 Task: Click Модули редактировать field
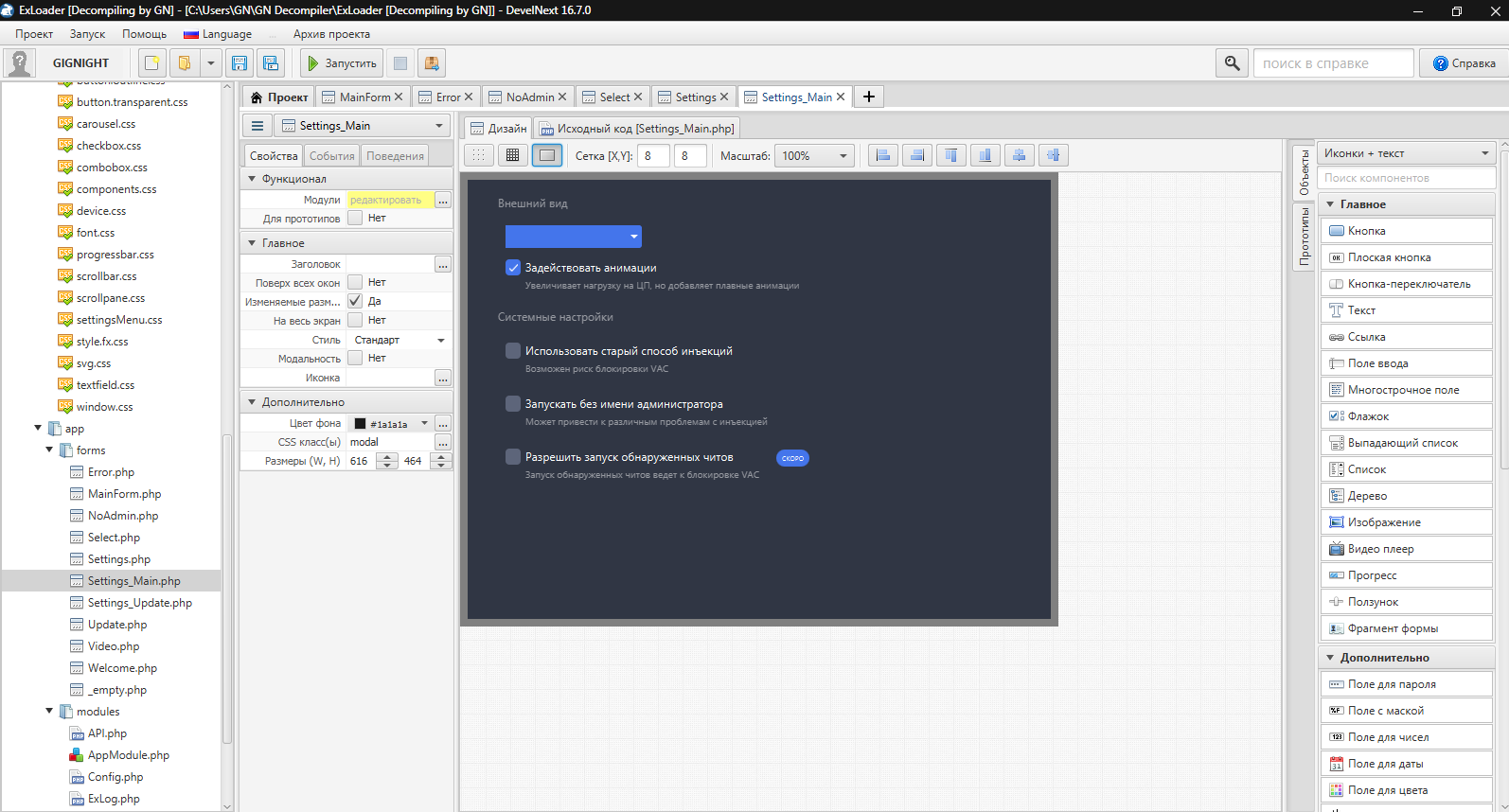[x=390, y=200]
